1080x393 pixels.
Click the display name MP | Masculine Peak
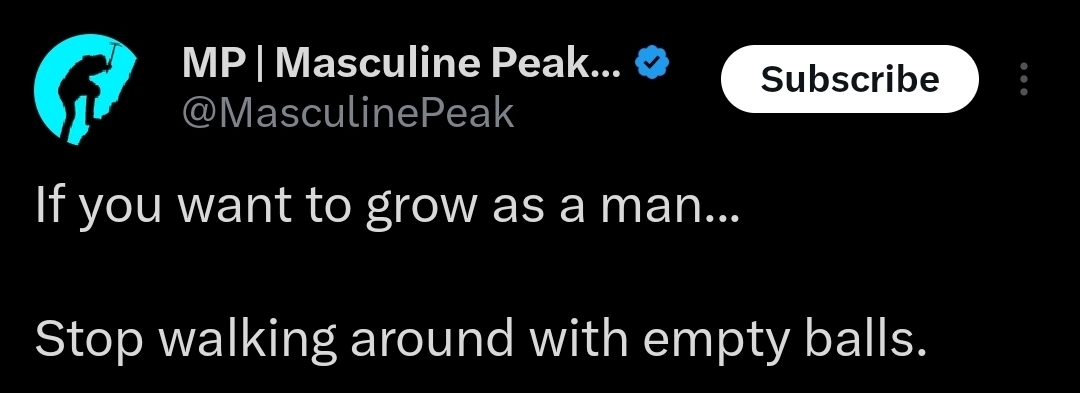coord(402,64)
